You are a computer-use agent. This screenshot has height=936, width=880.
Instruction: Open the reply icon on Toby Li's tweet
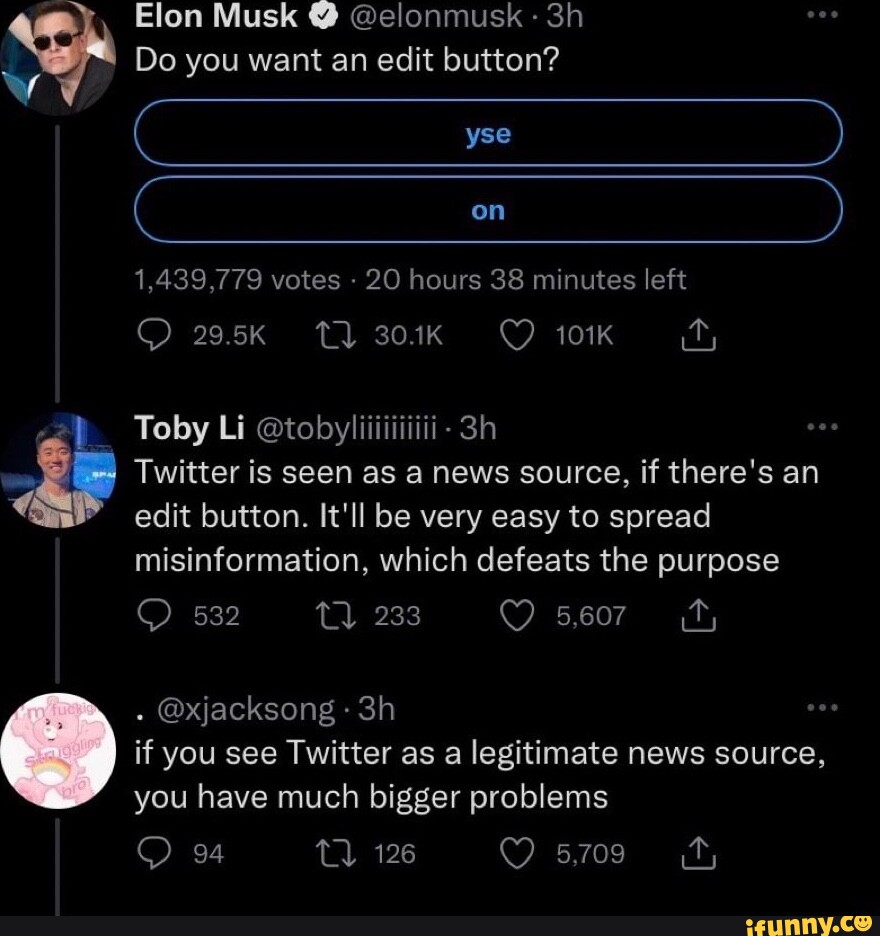click(155, 616)
